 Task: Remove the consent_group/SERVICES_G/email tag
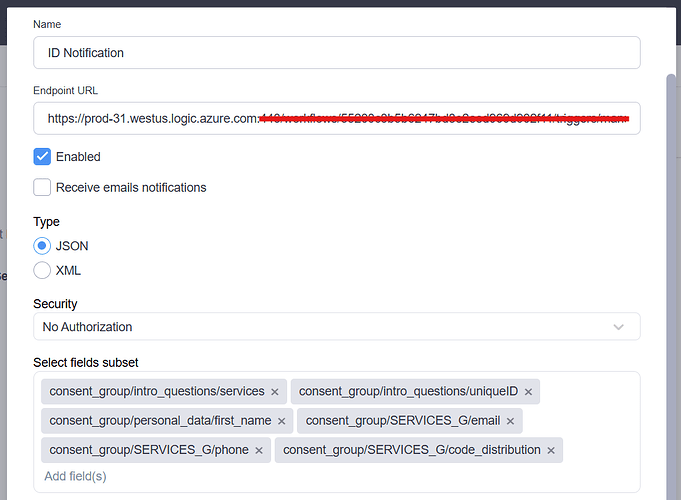click(510, 421)
